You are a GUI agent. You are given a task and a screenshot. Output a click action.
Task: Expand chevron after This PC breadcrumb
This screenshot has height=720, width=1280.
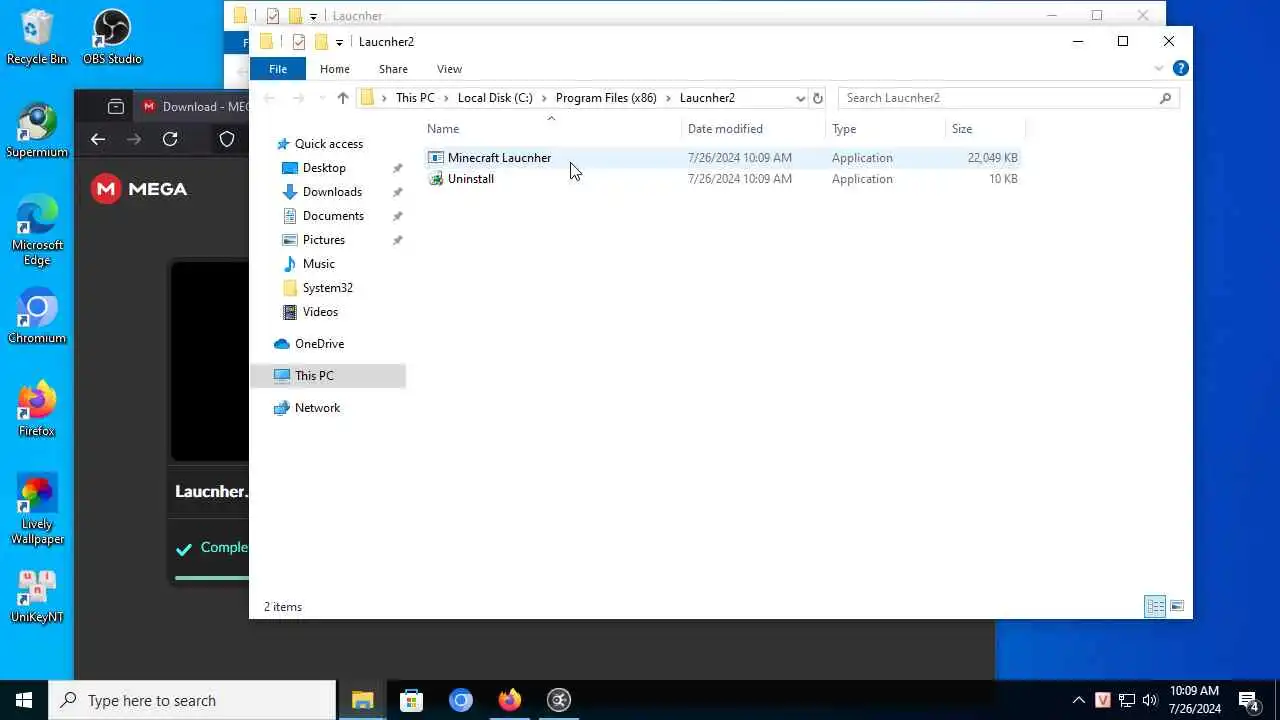tap(445, 98)
